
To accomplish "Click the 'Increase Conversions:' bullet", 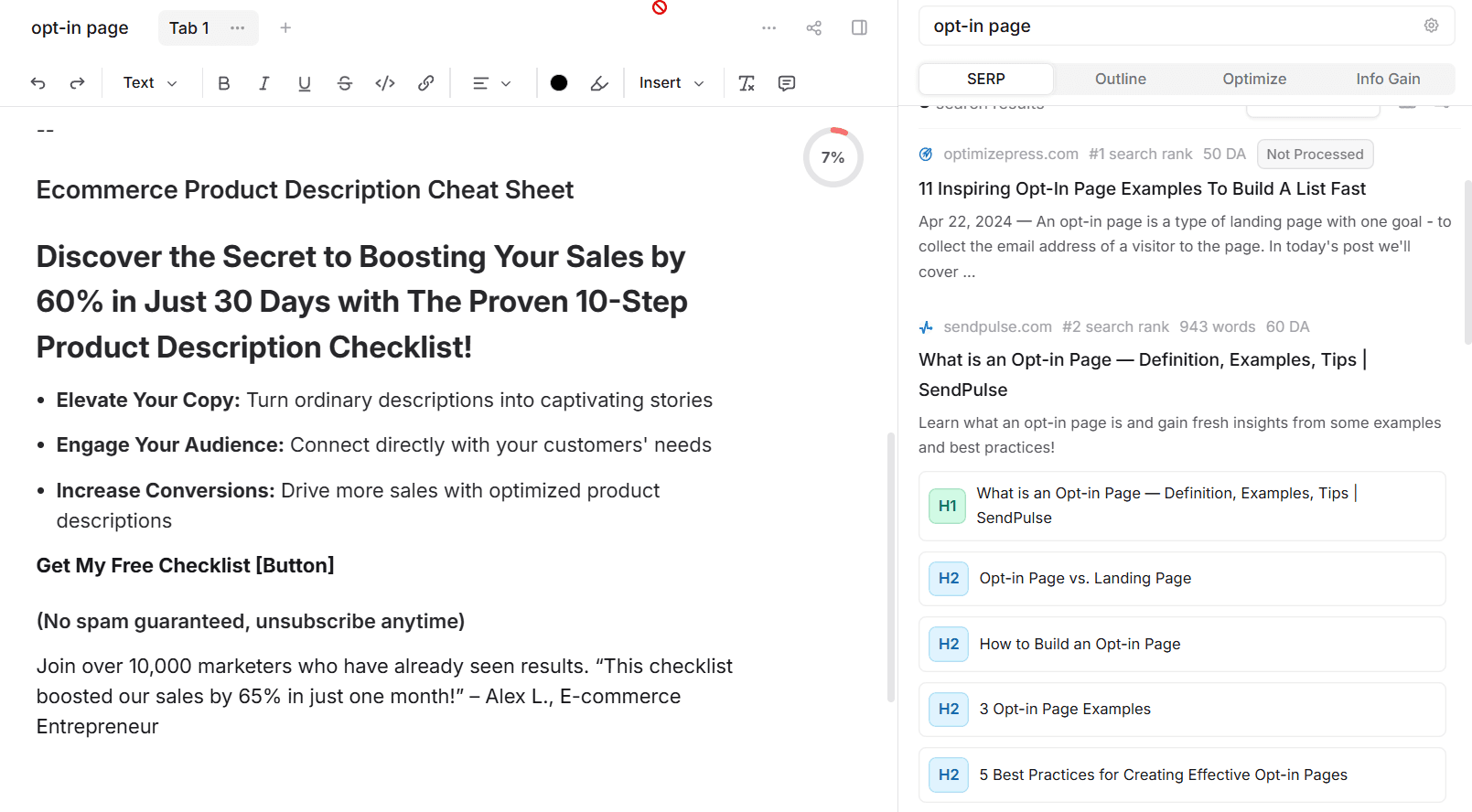I will 358,506.
